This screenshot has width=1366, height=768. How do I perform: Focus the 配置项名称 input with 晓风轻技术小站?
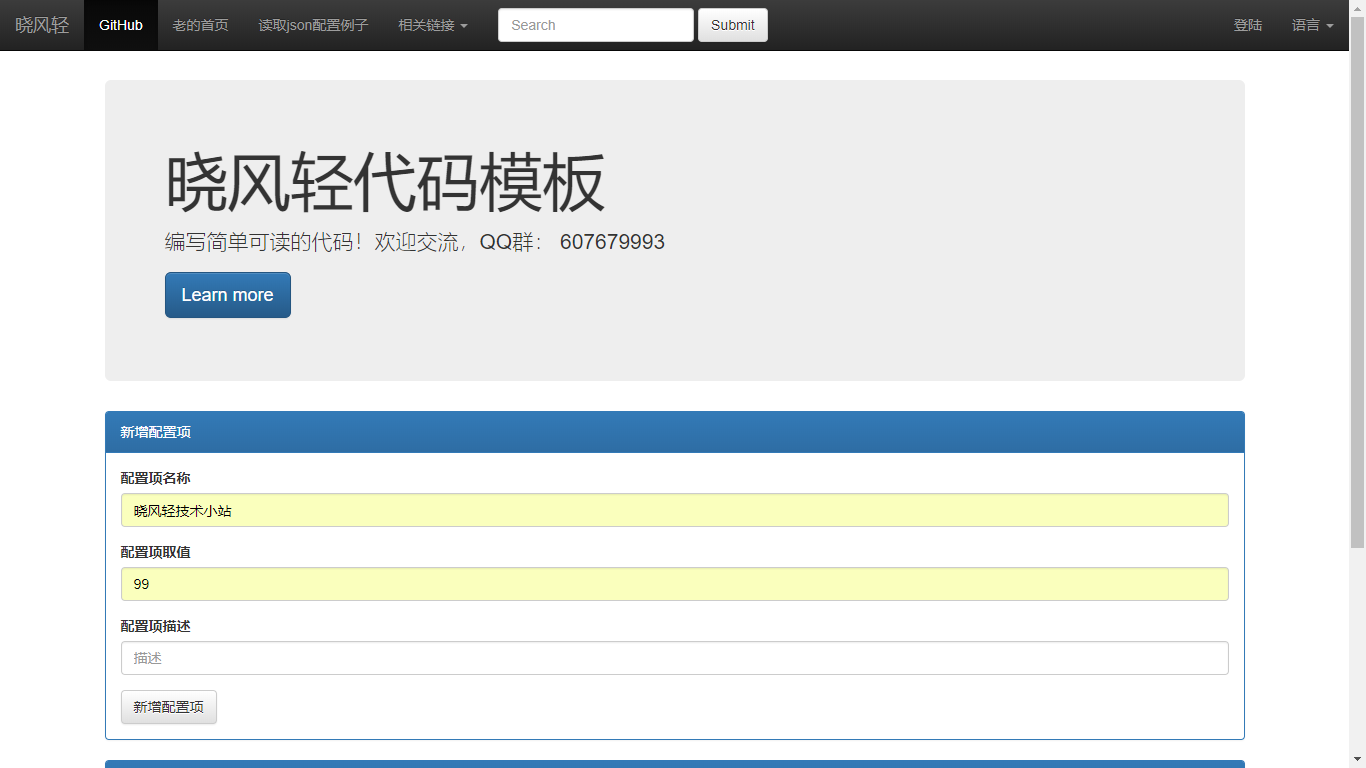(x=674, y=510)
